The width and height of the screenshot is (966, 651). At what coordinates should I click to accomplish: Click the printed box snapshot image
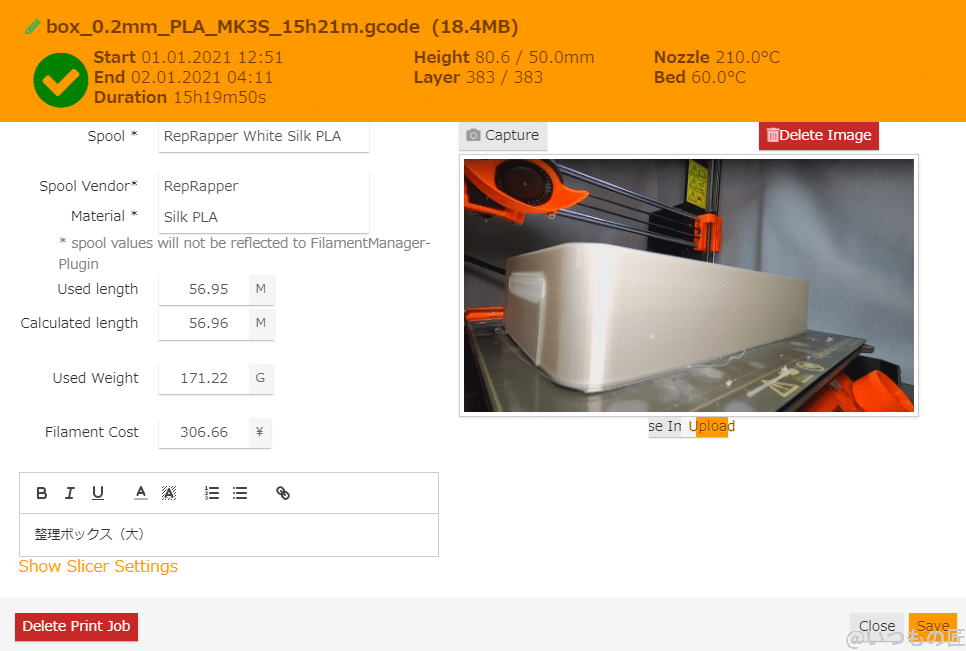click(688, 285)
